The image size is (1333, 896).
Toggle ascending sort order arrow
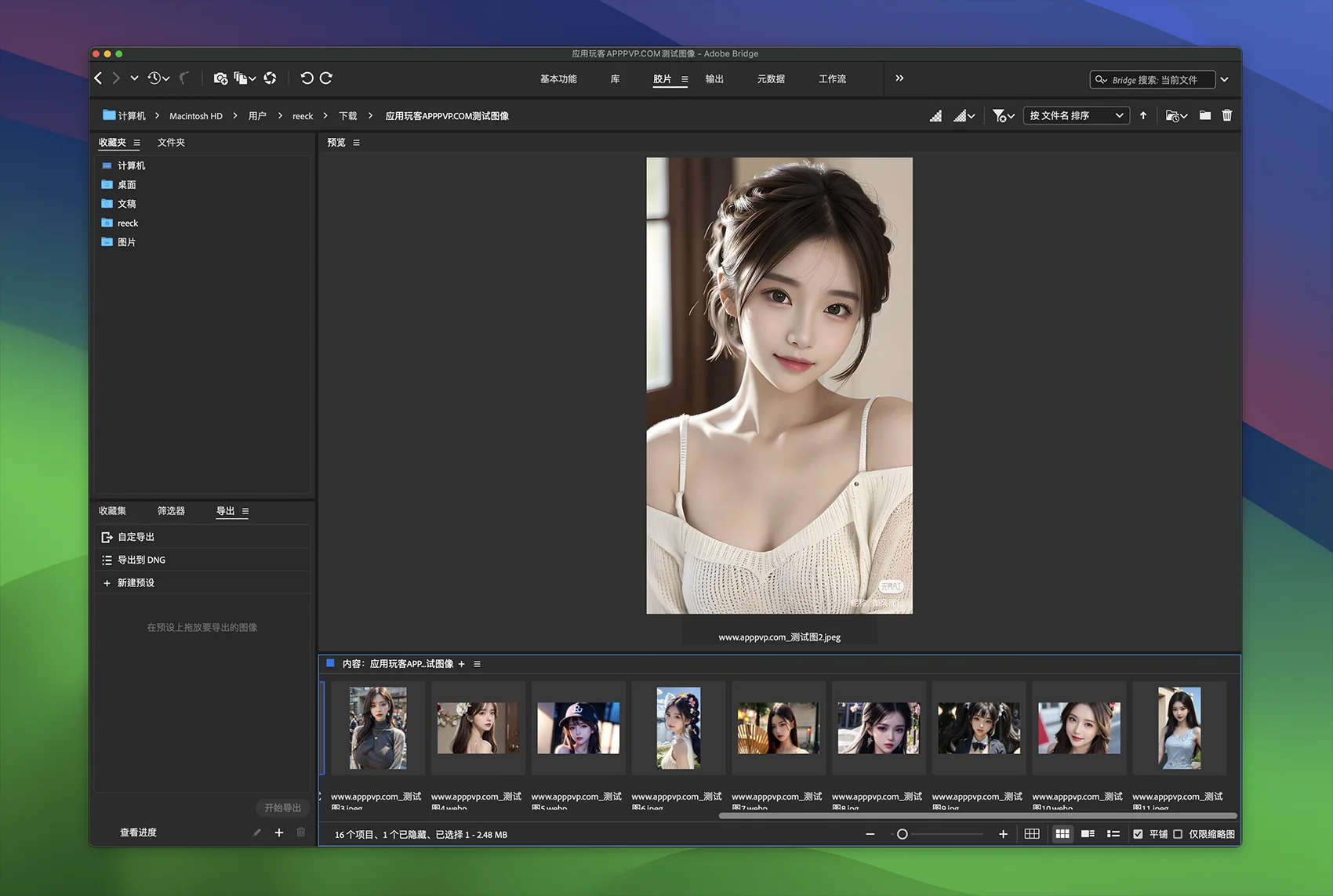tap(1143, 115)
